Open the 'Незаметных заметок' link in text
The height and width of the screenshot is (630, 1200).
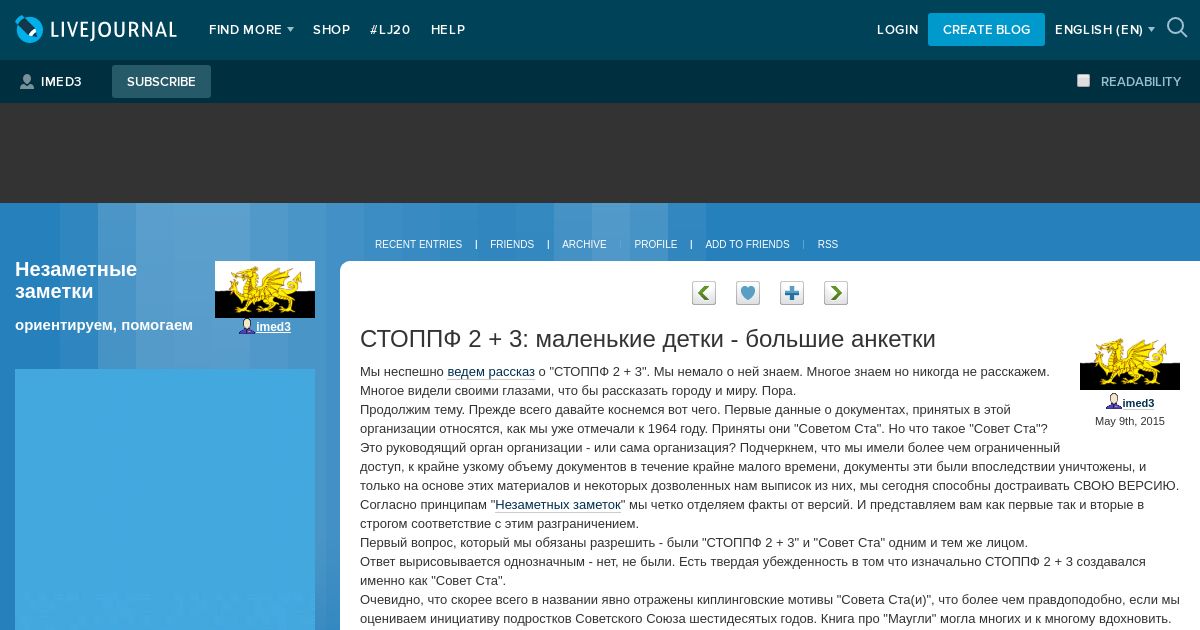[x=558, y=505]
